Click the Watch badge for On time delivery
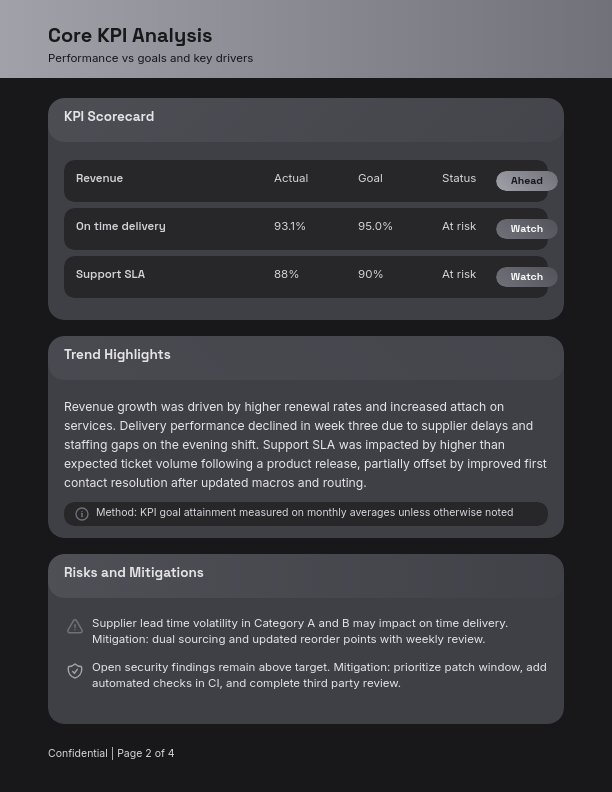 pyautogui.click(x=526, y=229)
